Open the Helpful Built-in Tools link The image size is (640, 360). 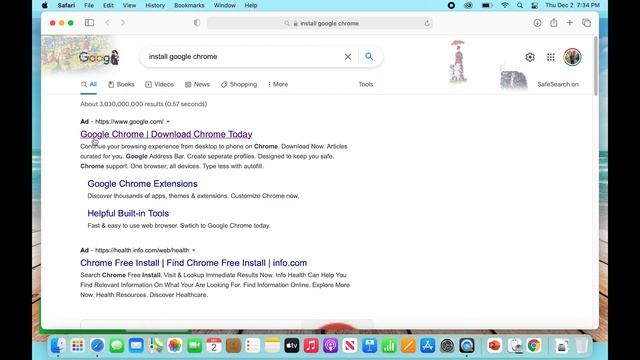[x=128, y=213]
